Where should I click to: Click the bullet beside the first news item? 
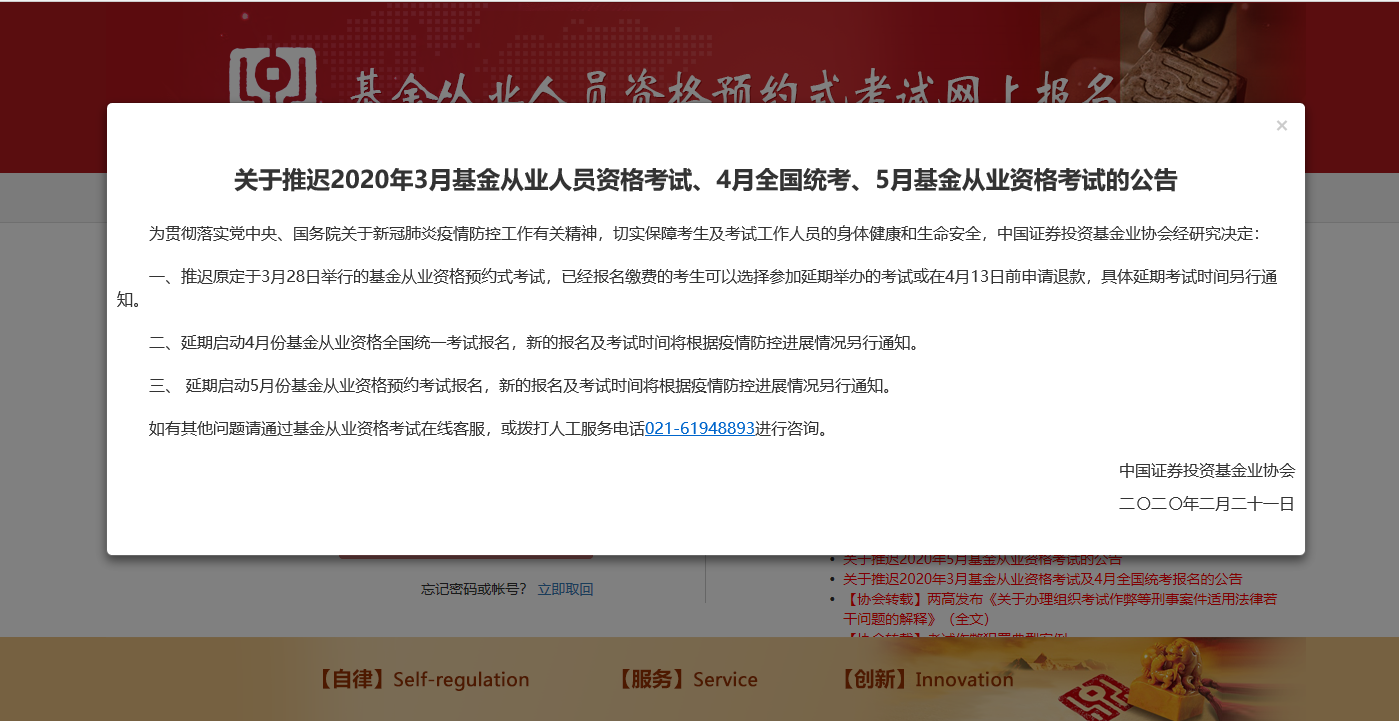coord(832,560)
